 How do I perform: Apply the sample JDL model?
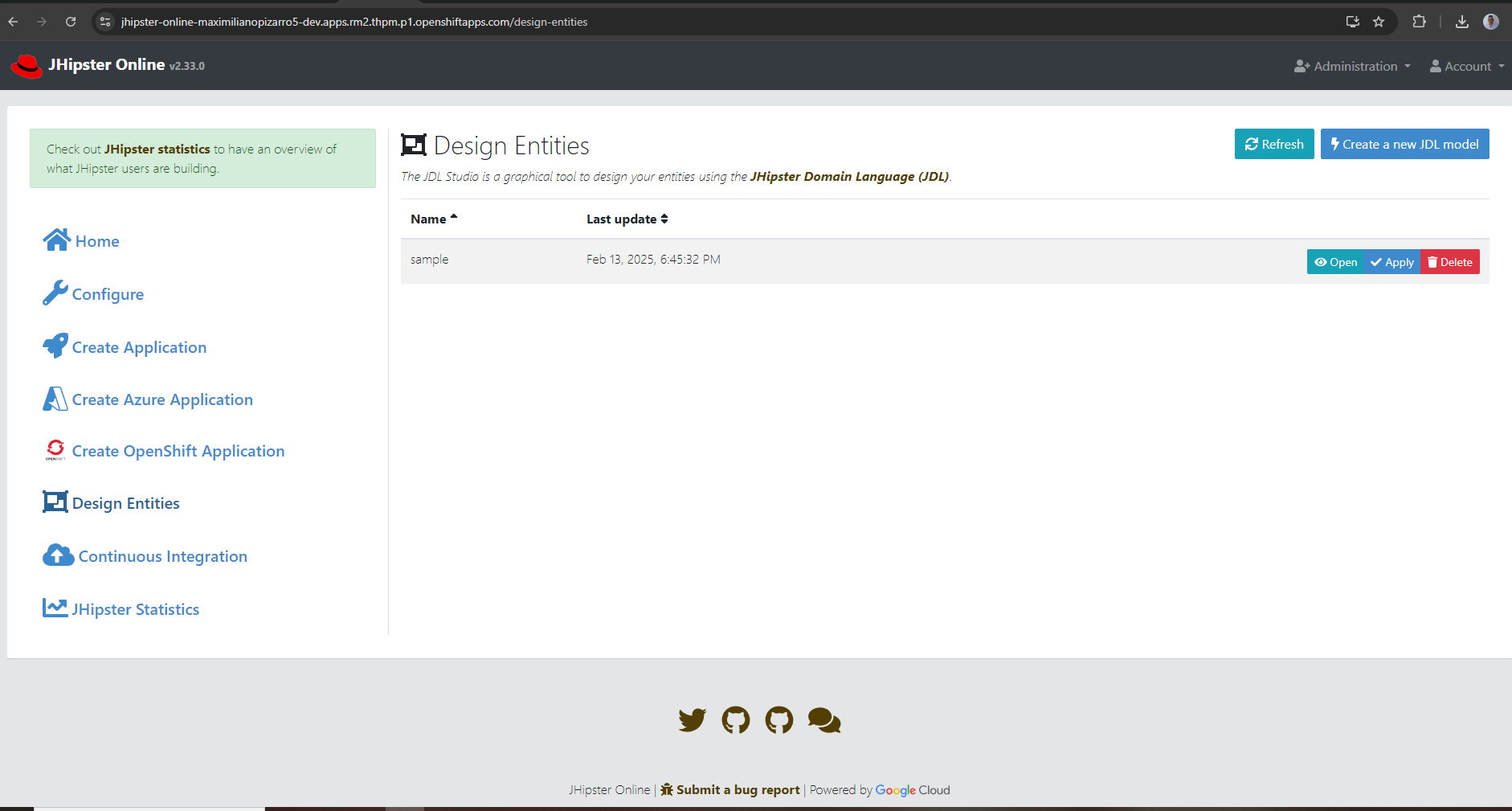point(1392,262)
